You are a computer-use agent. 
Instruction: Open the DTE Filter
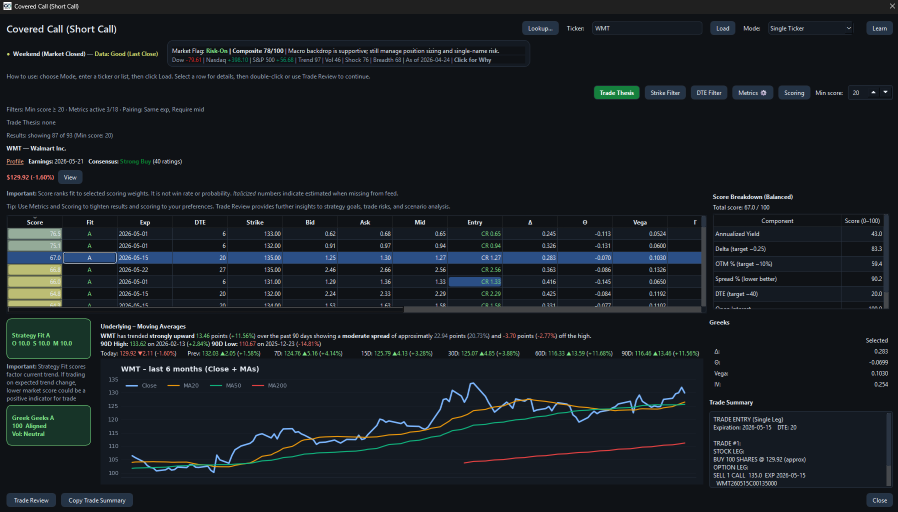point(709,93)
